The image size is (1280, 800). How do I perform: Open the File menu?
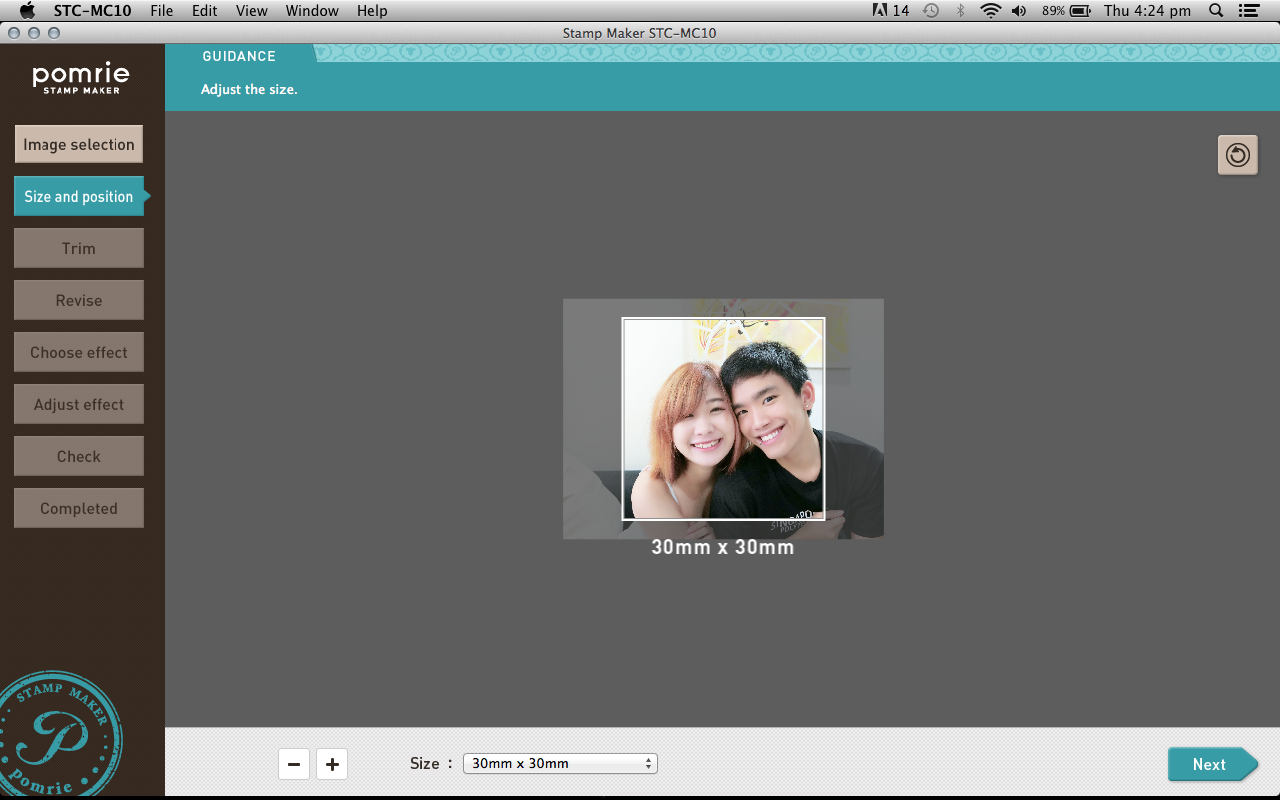click(161, 11)
